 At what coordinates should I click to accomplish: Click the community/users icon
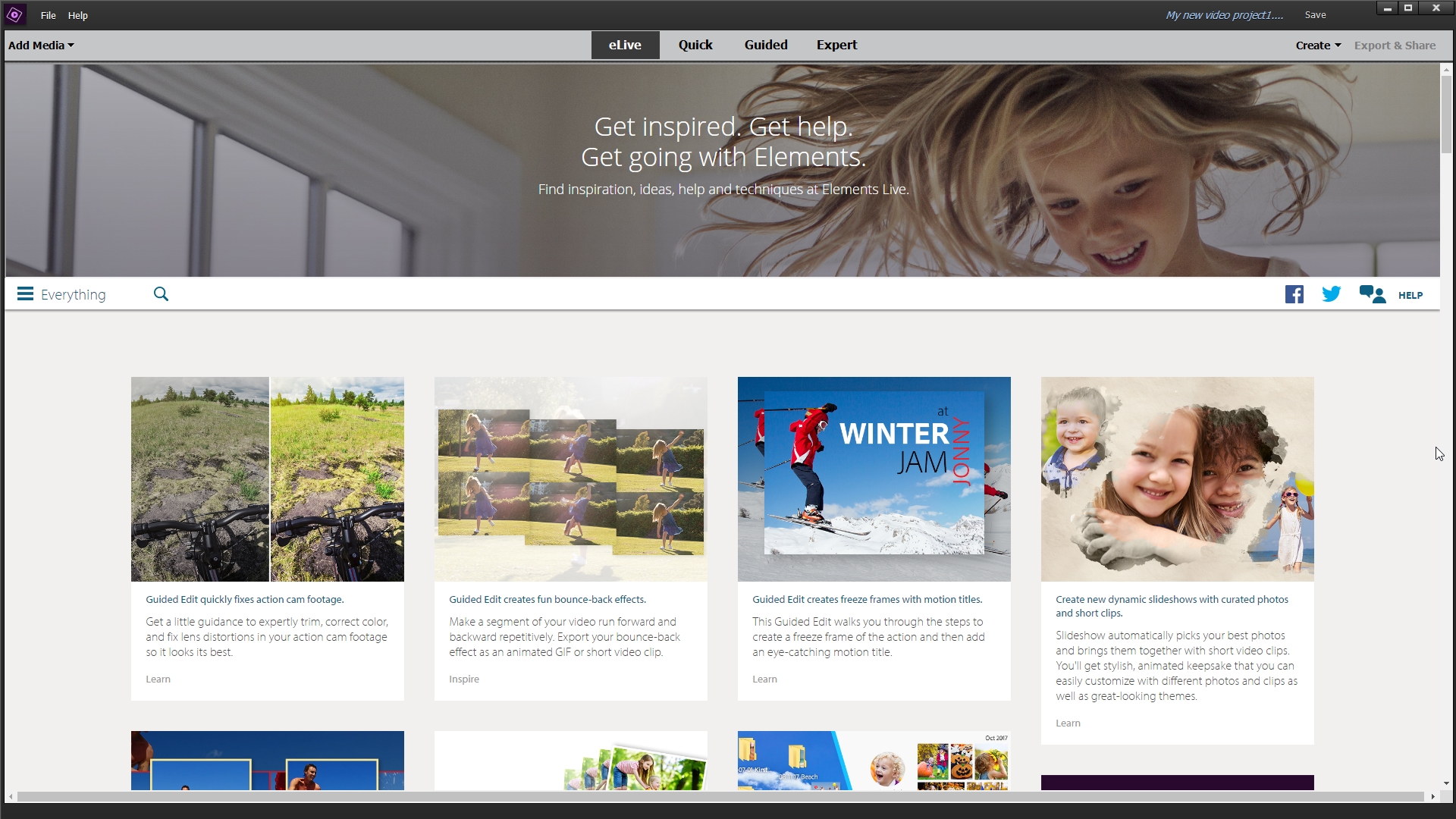(1371, 293)
